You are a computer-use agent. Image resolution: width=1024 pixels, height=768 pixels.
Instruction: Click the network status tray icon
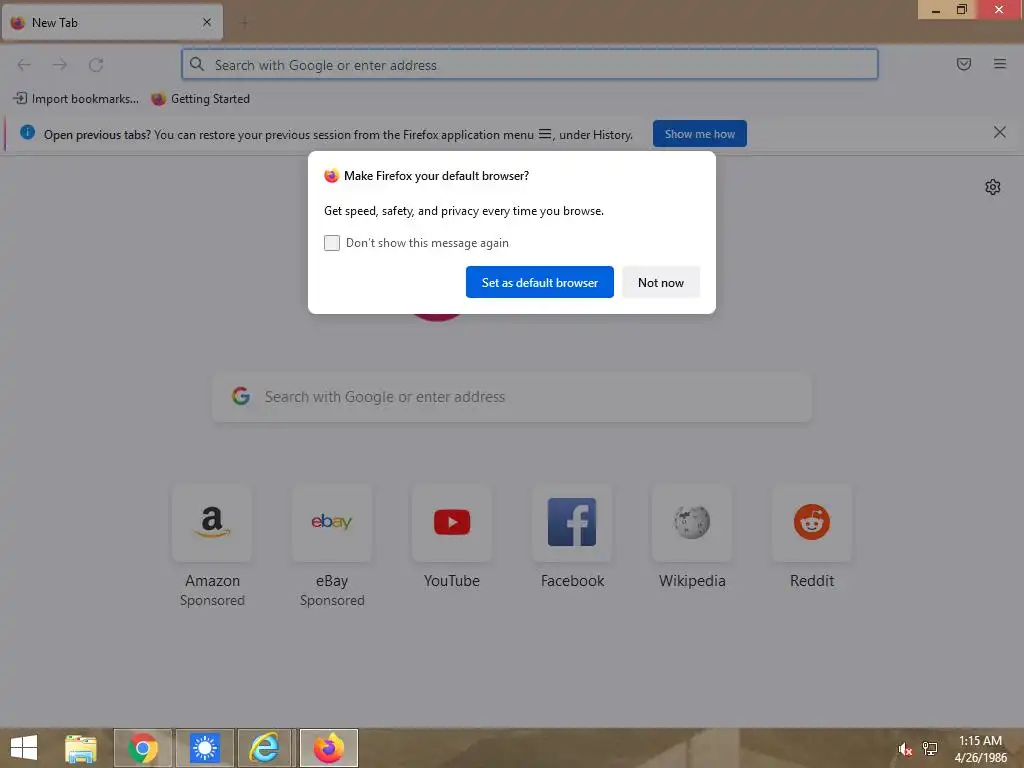tap(930, 748)
